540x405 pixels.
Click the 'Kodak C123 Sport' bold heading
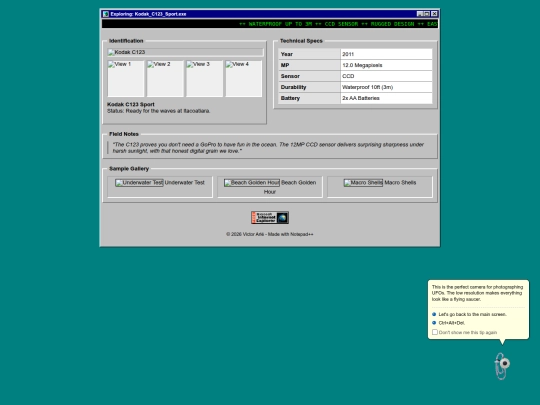pyautogui.click(x=131, y=104)
